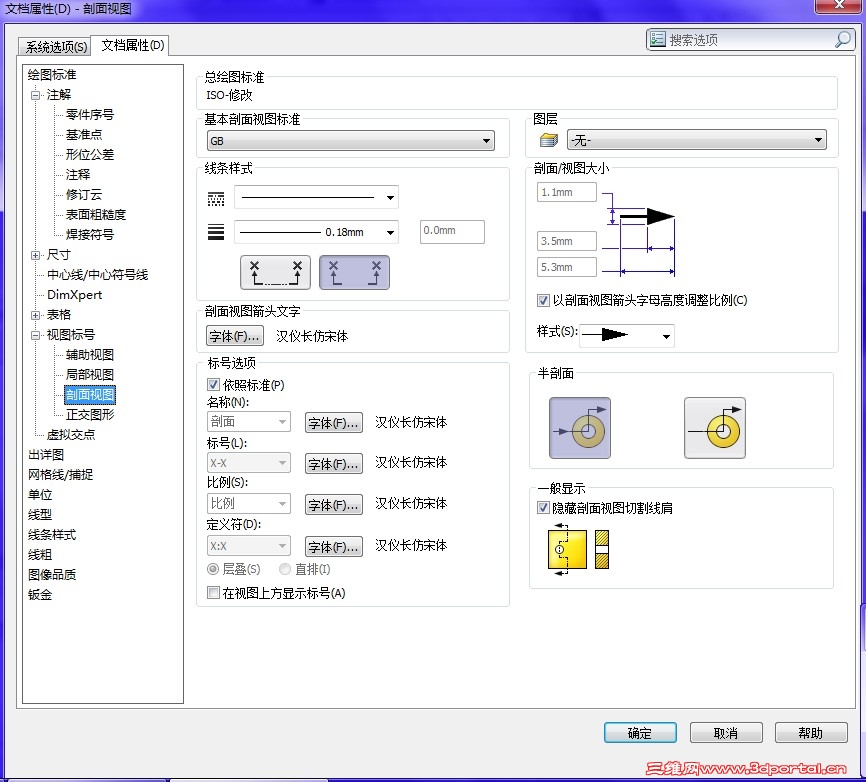Choose the yellow half-section arrow style
The height and width of the screenshot is (782, 866).
pos(715,428)
